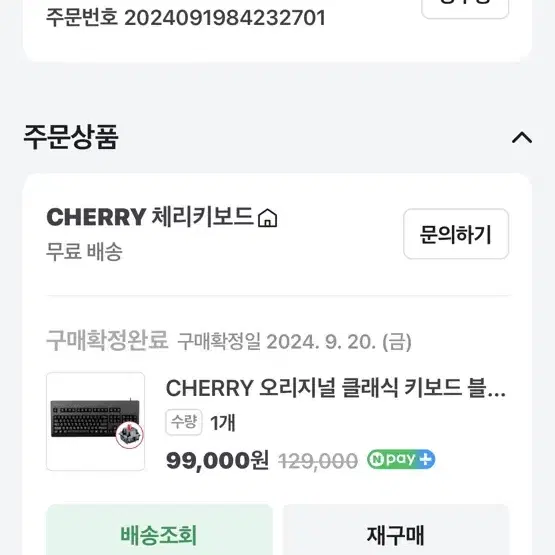Open 배송조회 delivery tracking

(159, 530)
